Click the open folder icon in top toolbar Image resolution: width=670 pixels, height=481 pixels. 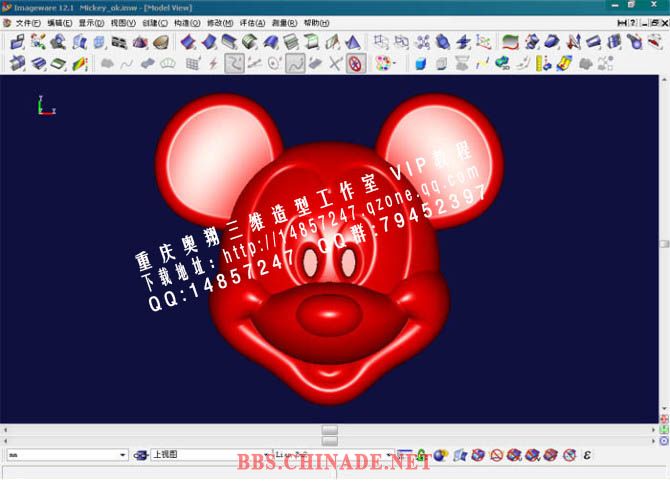pos(17,42)
